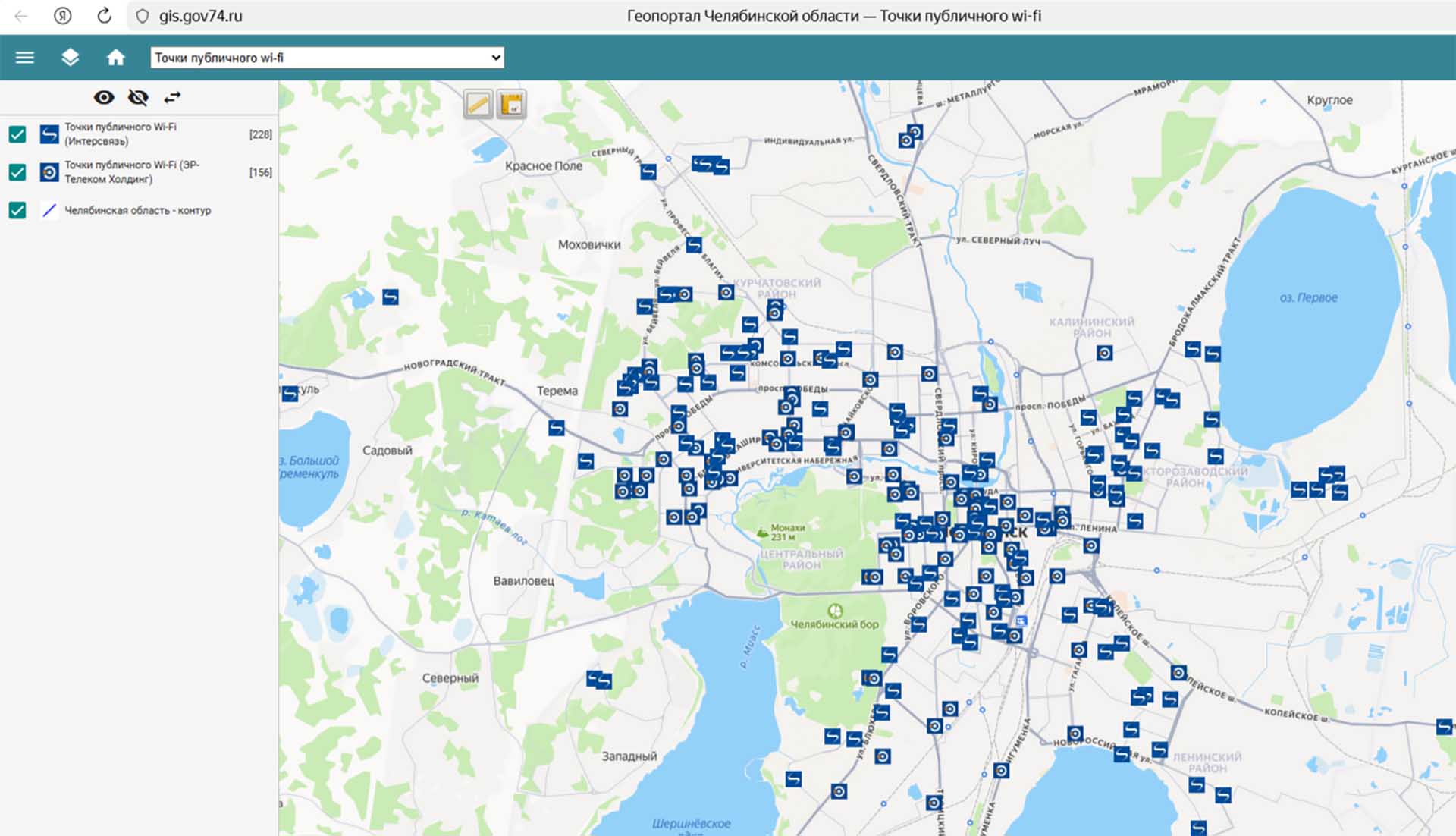Open the hamburger main menu

(x=25, y=58)
